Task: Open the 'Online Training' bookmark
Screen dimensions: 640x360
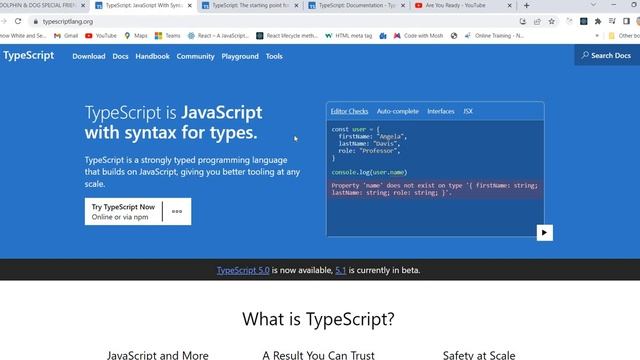Action: click(x=494, y=36)
